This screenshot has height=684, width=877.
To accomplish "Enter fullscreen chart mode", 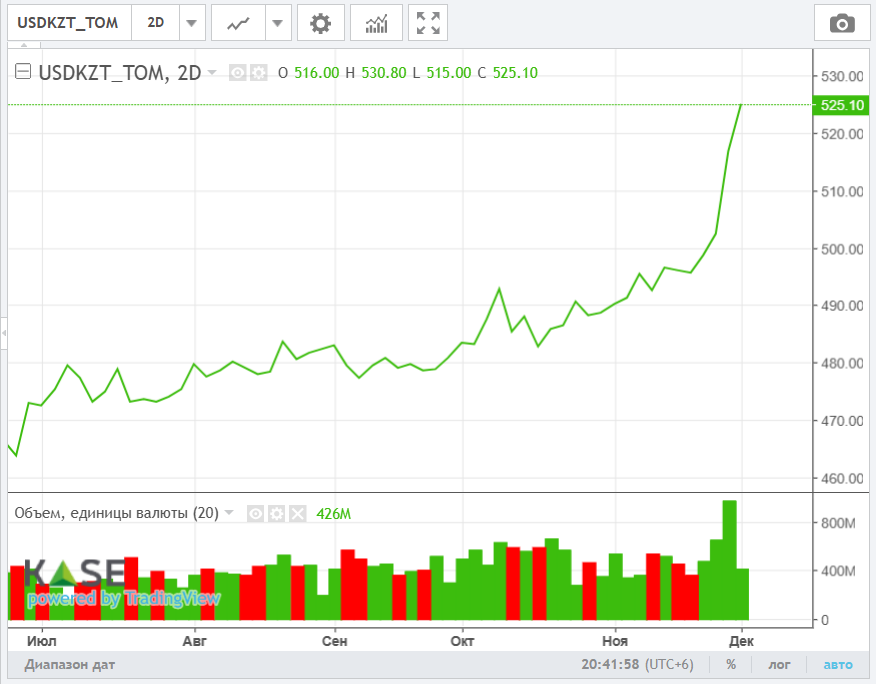I will [x=428, y=23].
